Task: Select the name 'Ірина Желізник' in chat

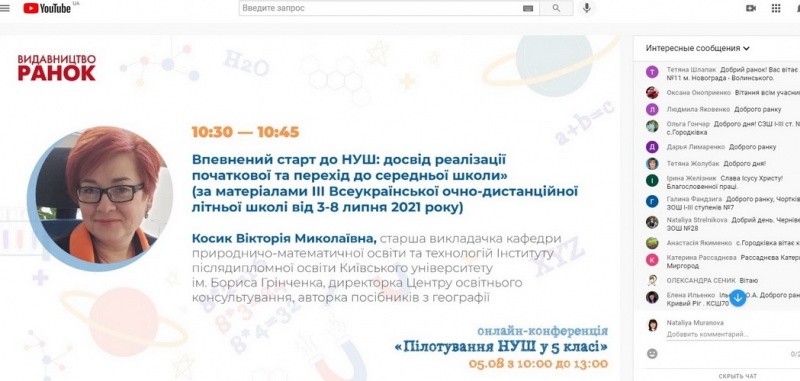Action: pos(691,178)
